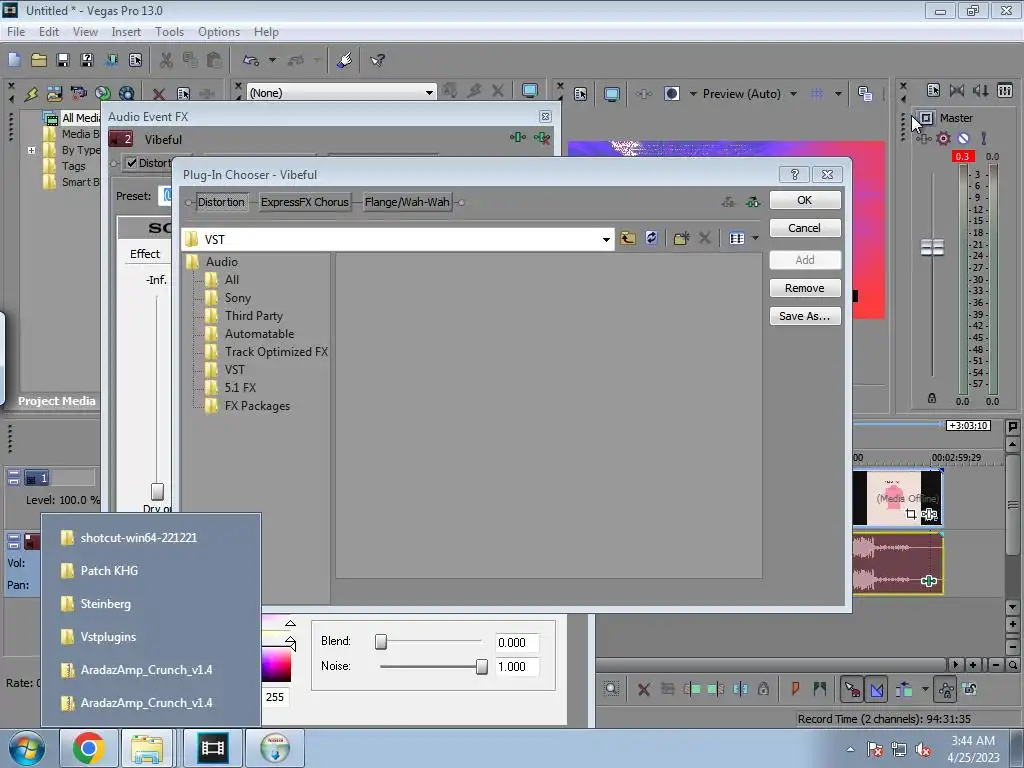Click the Insert Region icon in timeline toolbar
The height and width of the screenshot is (768, 1024).
pyautogui.click(x=820, y=689)
